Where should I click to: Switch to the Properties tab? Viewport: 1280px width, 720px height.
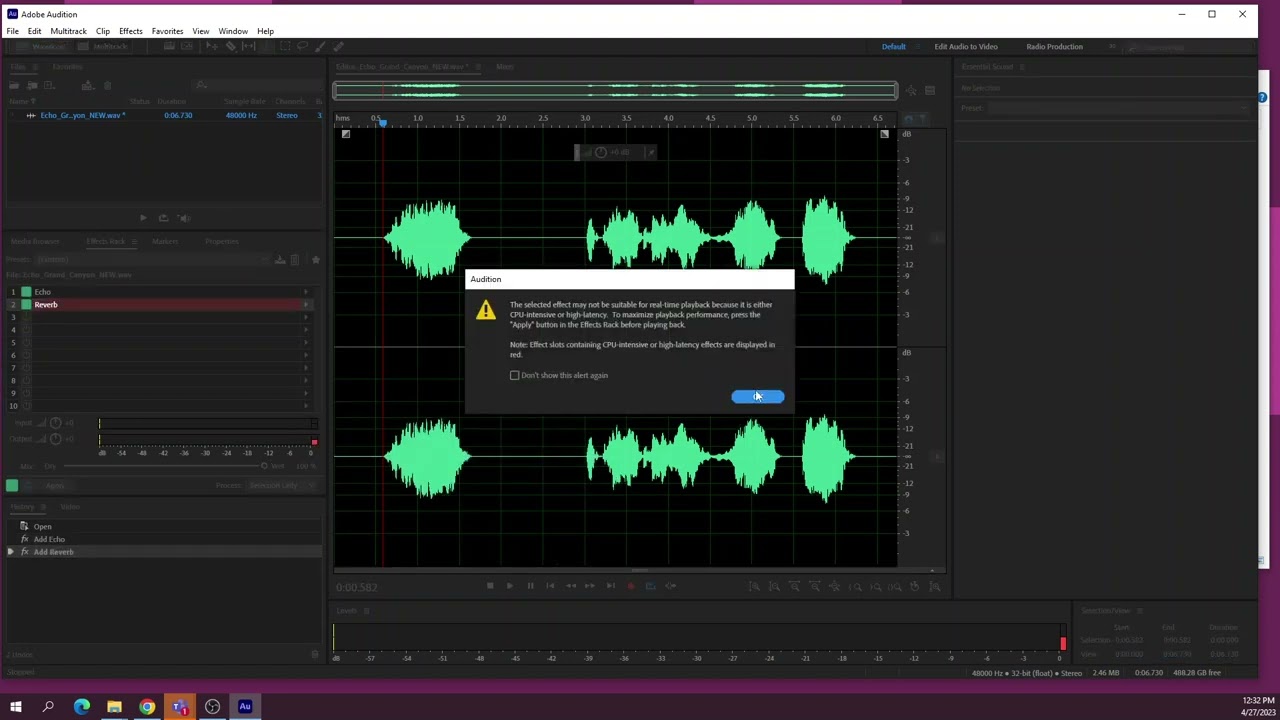tap(222, 241)
